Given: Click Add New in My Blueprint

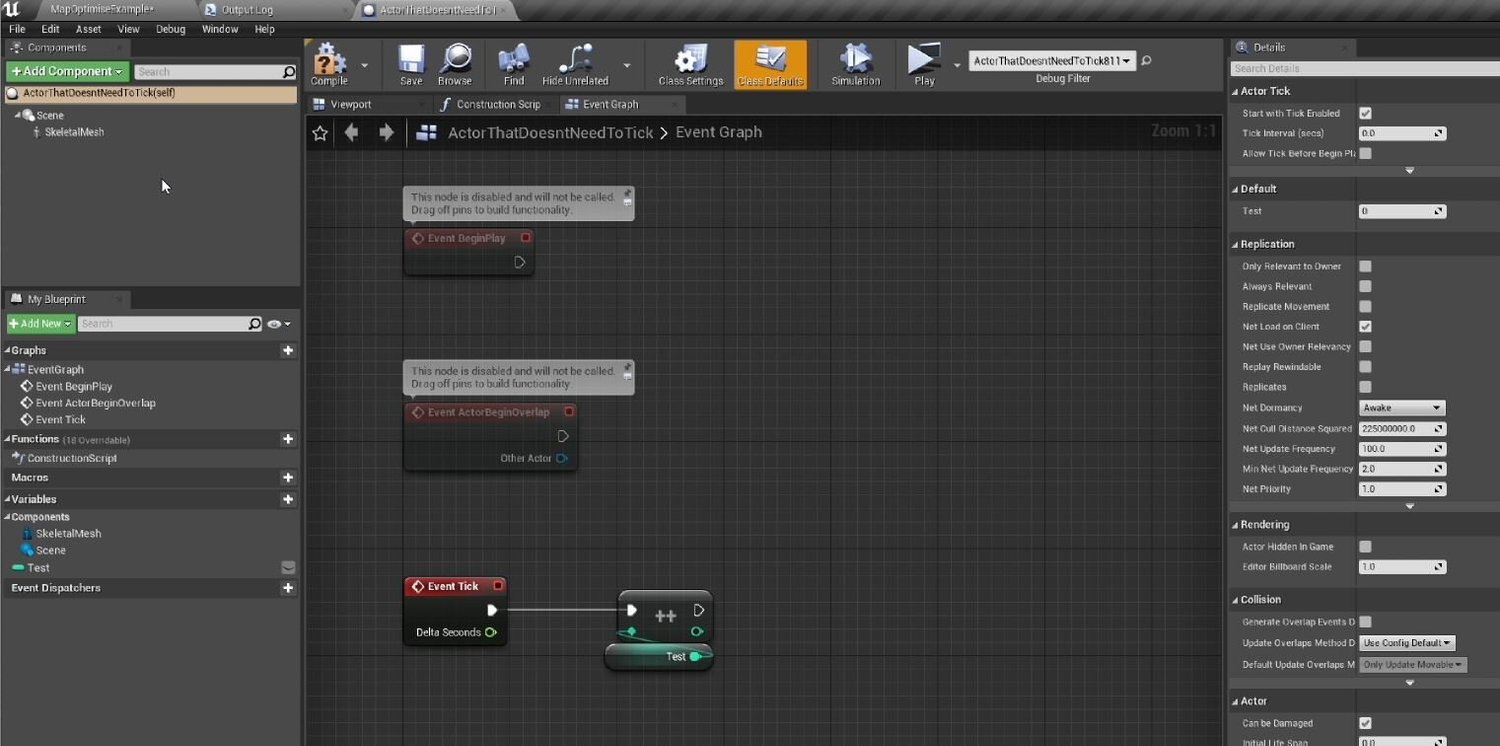Looking at the screenshot, I should (x=39, y=323).
